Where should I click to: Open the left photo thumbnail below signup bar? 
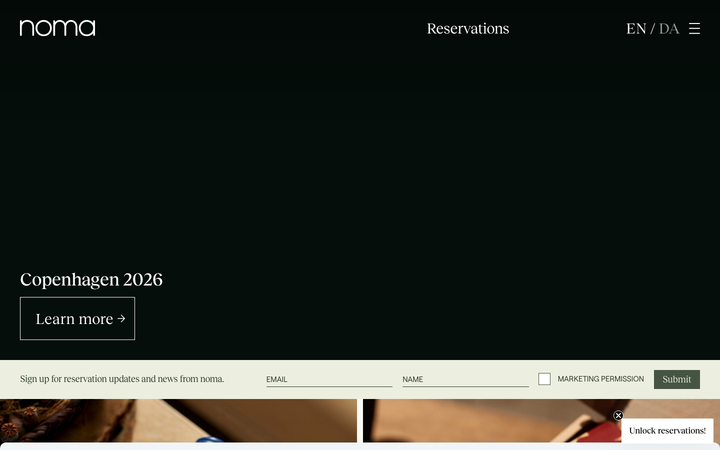pyautogui.click(x=178, y=421)
